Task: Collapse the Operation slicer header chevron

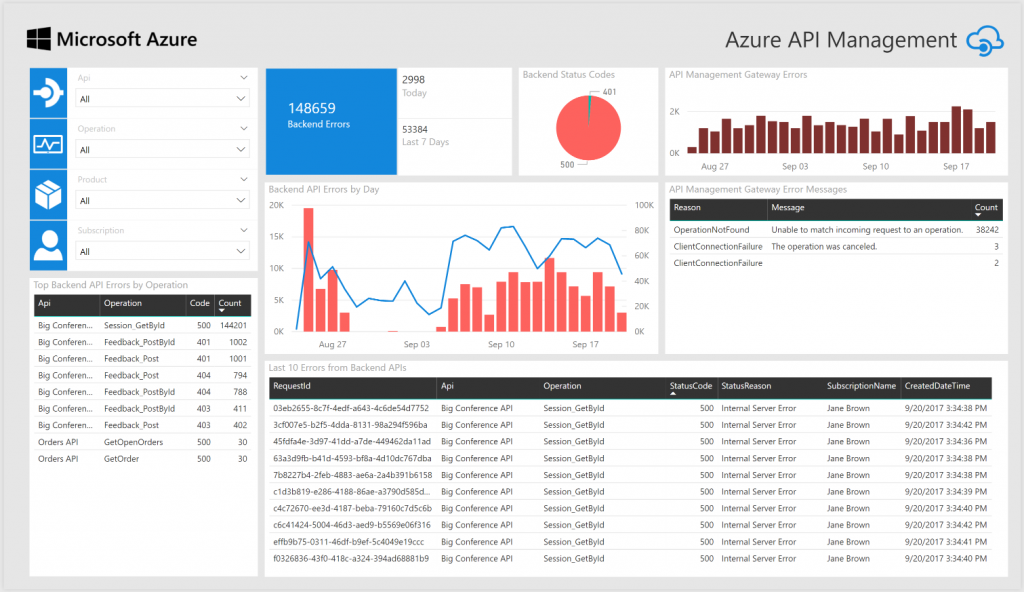Action: coord(244,129)
